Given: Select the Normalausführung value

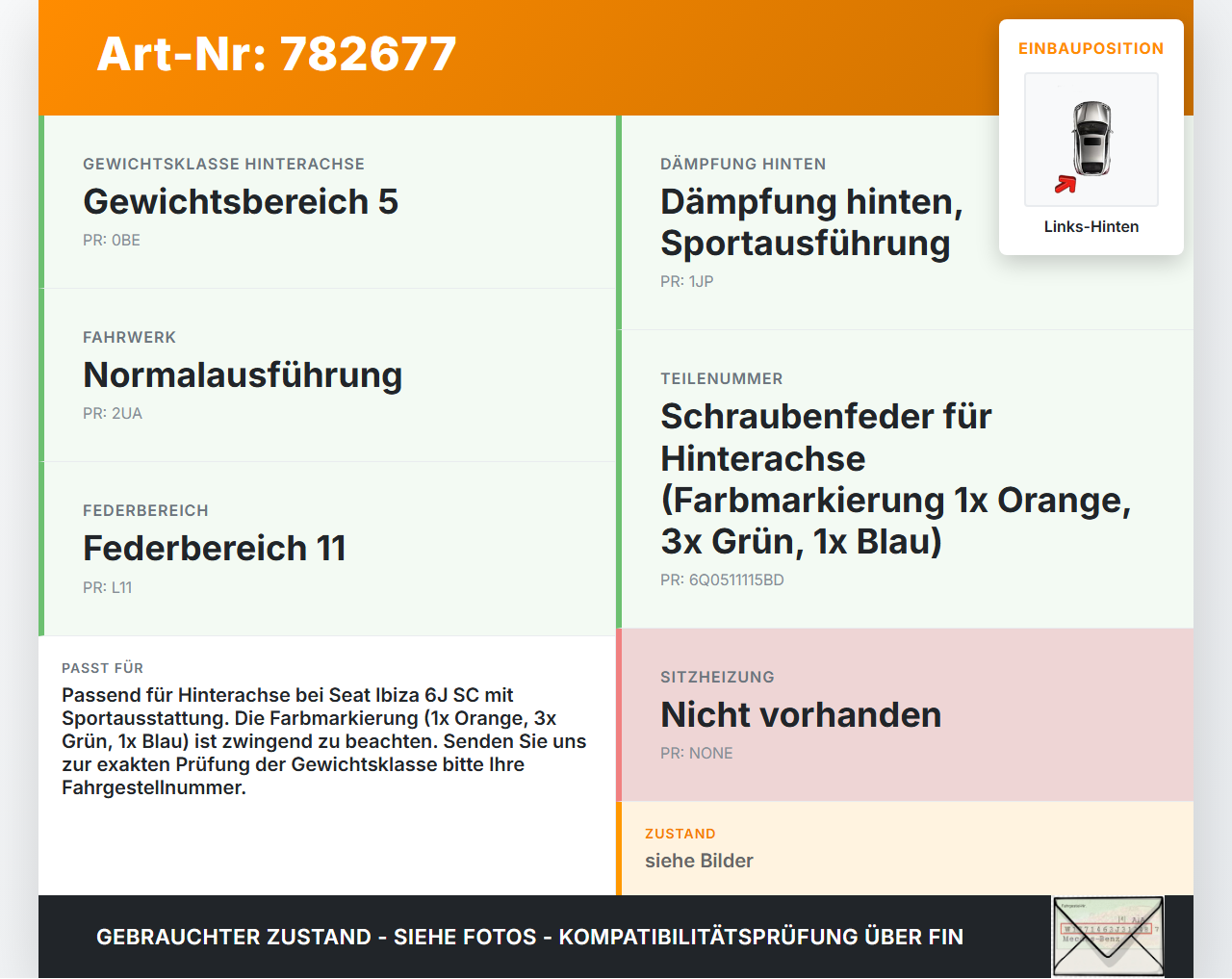Looking at the screenshot, I should click(x=243, y=375).
